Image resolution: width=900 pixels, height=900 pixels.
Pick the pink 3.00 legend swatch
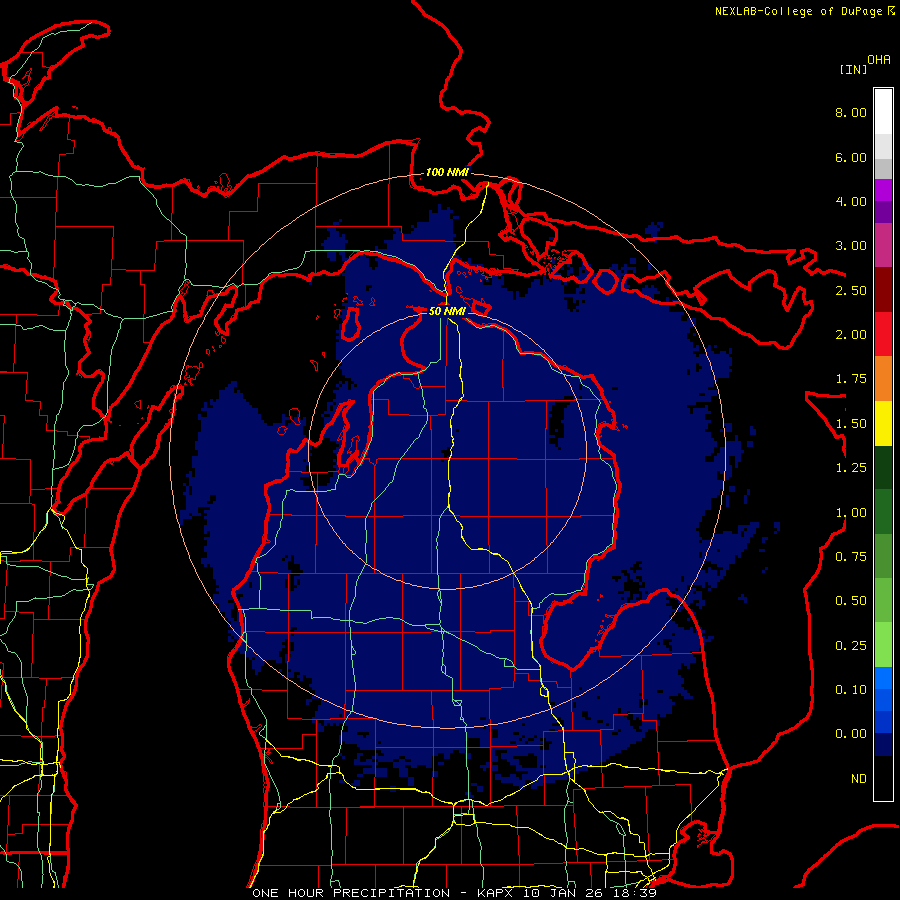883,246
